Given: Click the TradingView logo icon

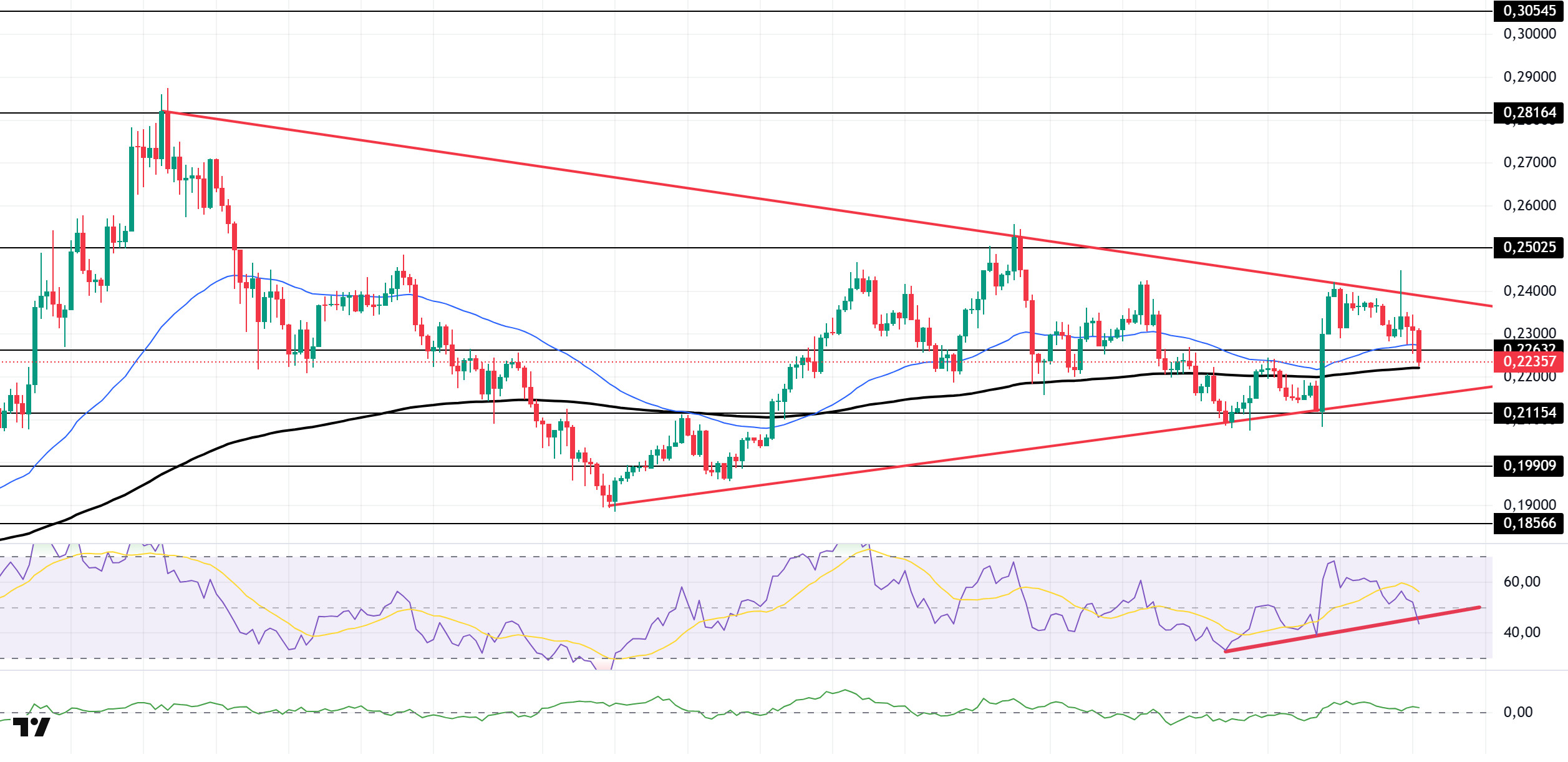Looking at the screenshot, I should (31, 728).
